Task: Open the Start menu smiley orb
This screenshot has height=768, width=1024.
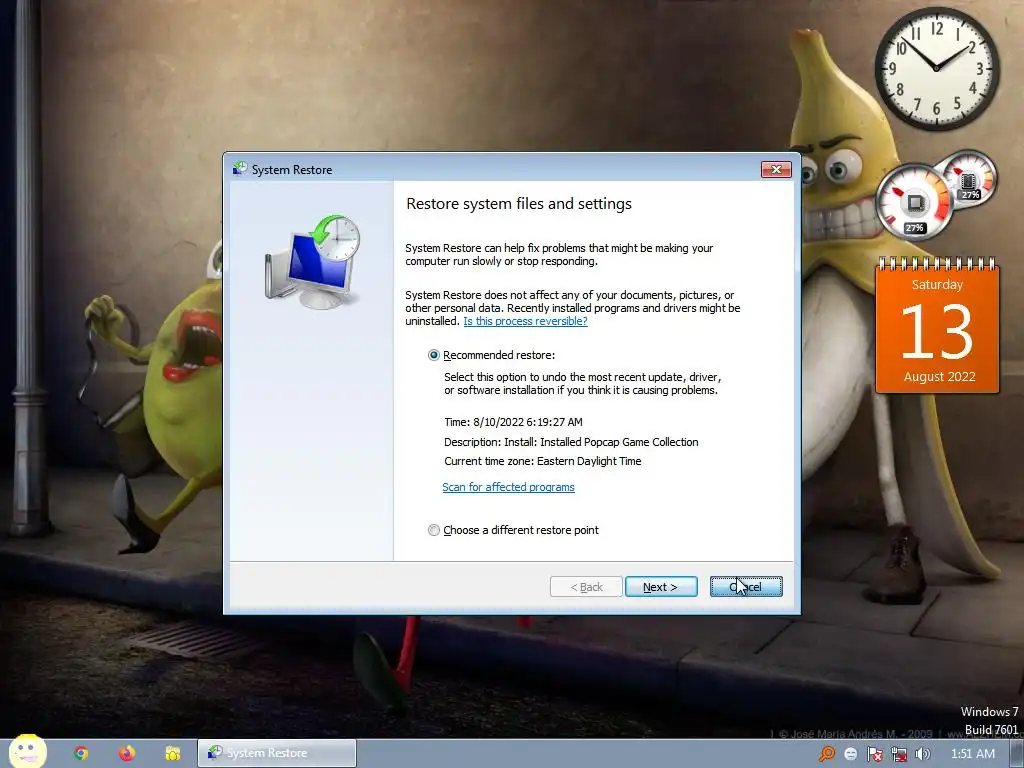Action: pos(27,752)
